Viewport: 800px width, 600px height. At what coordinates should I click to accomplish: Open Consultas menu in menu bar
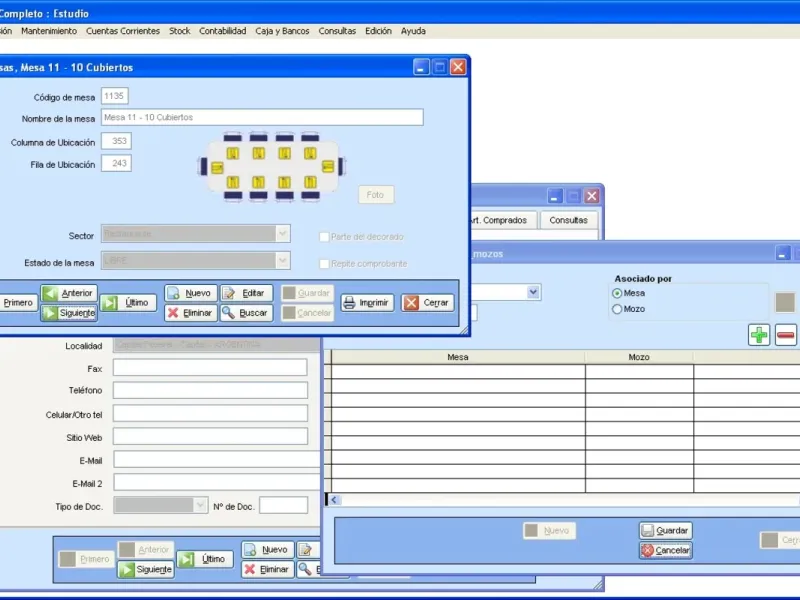pyautogui.click(x=337, y=31)
